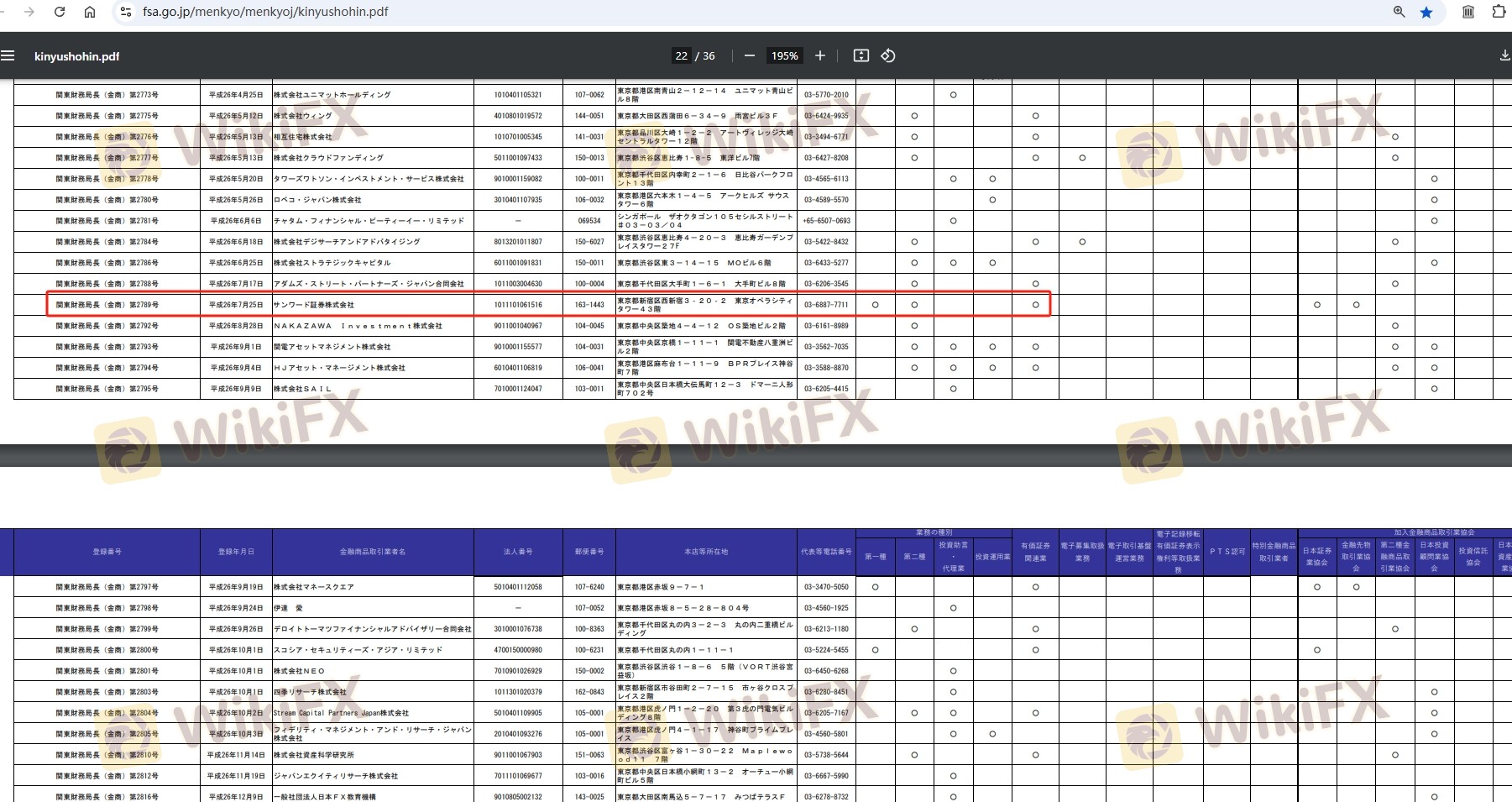Click the fit to page icon
Image resolution: width=1512 pixels, height=802 pixels.
pos(861,56)
